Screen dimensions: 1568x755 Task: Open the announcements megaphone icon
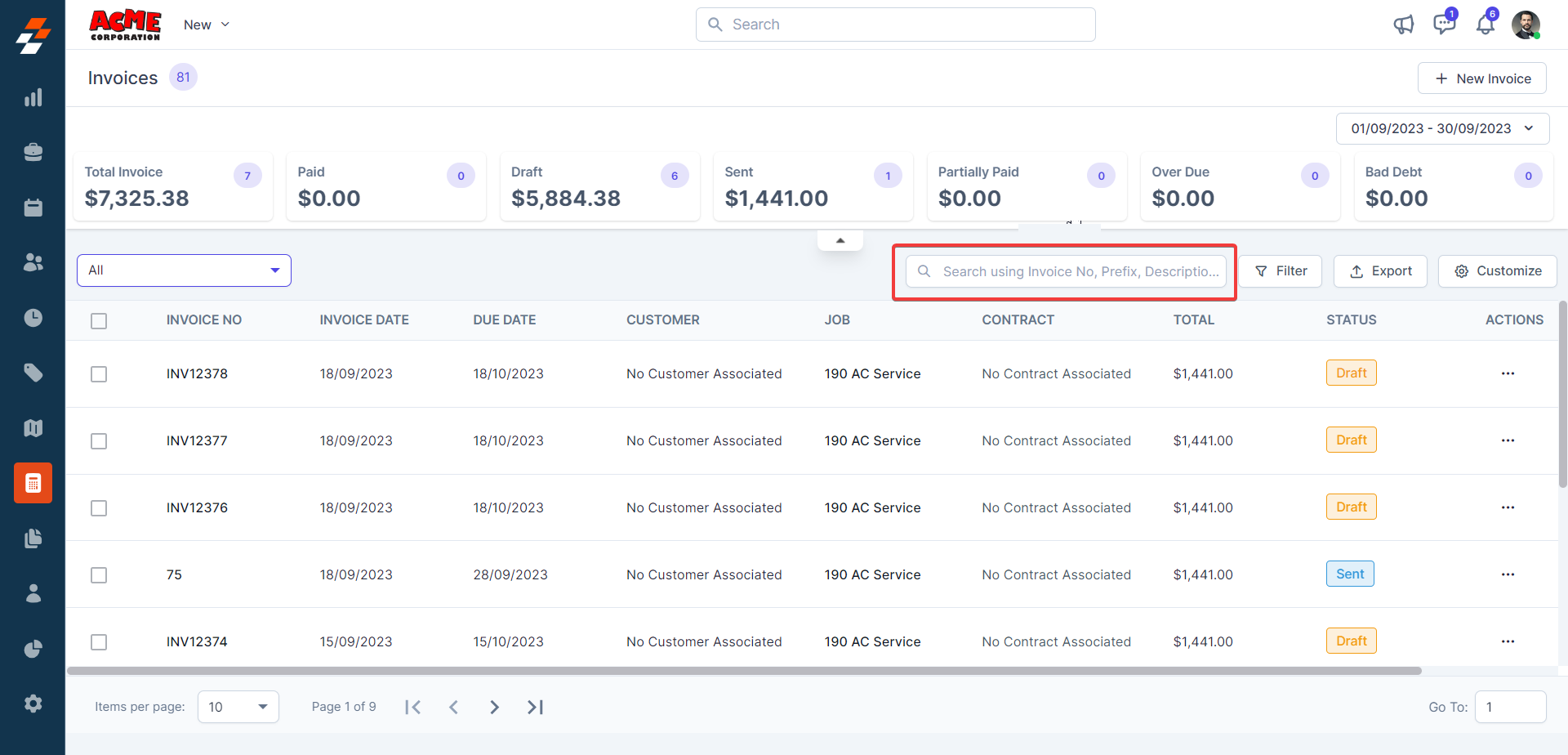pos(1403,25)
